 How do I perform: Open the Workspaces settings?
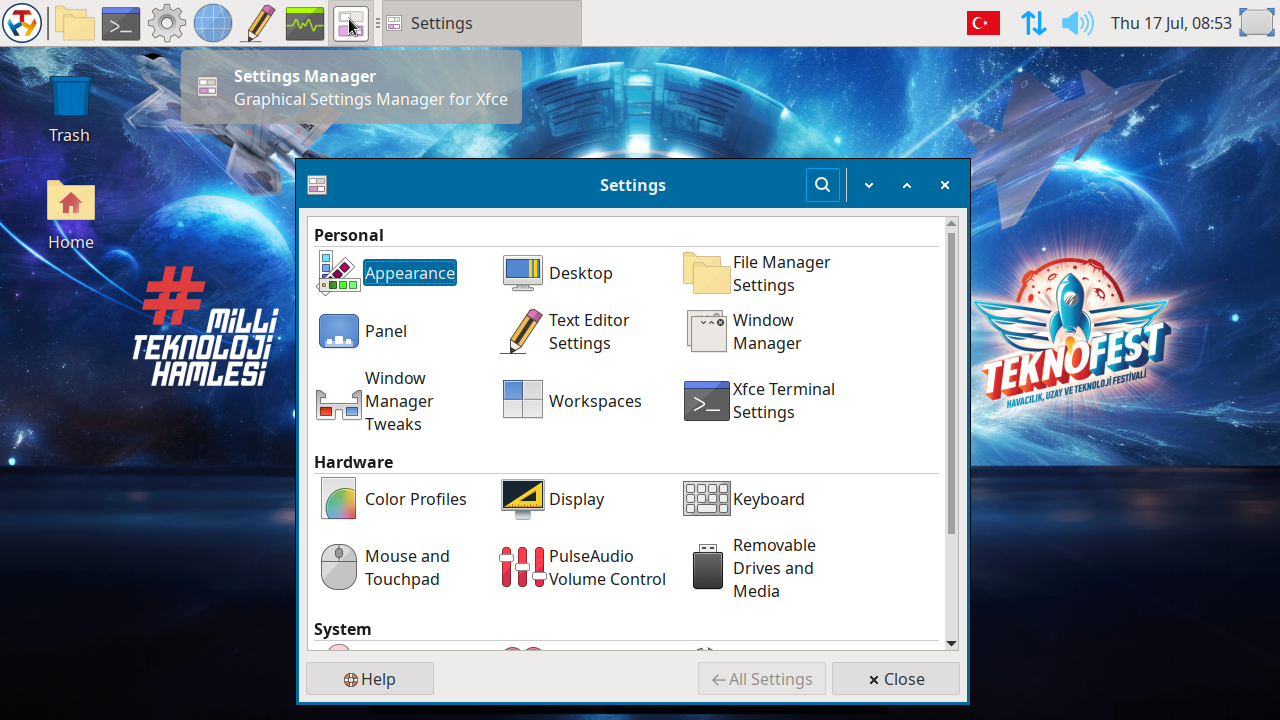click(x=572, y=401)
